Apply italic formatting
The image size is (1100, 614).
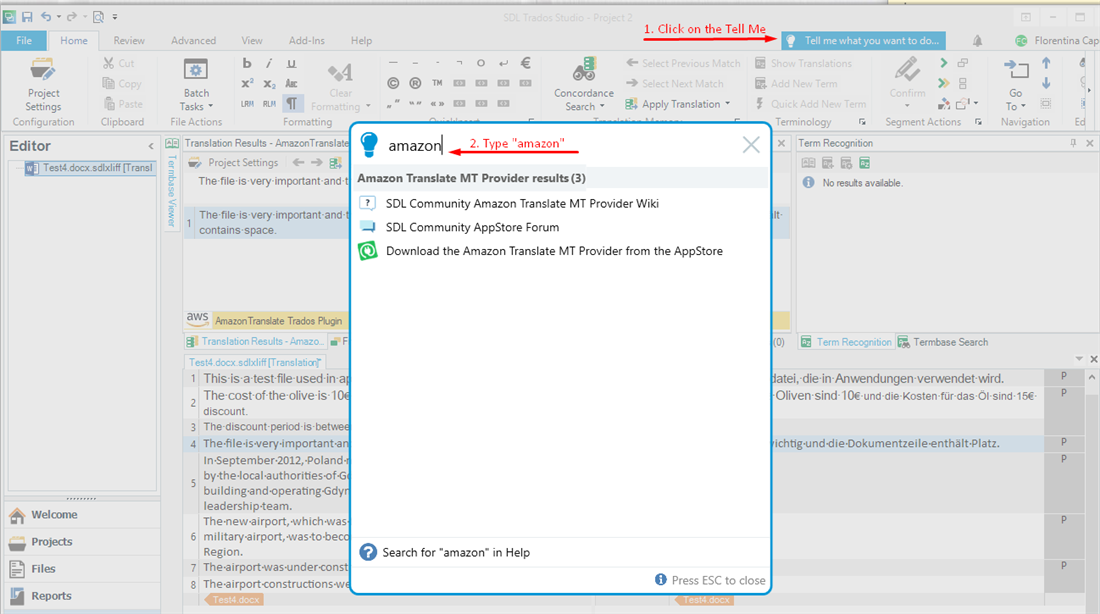pyautogui.click(x=269, y=63)
